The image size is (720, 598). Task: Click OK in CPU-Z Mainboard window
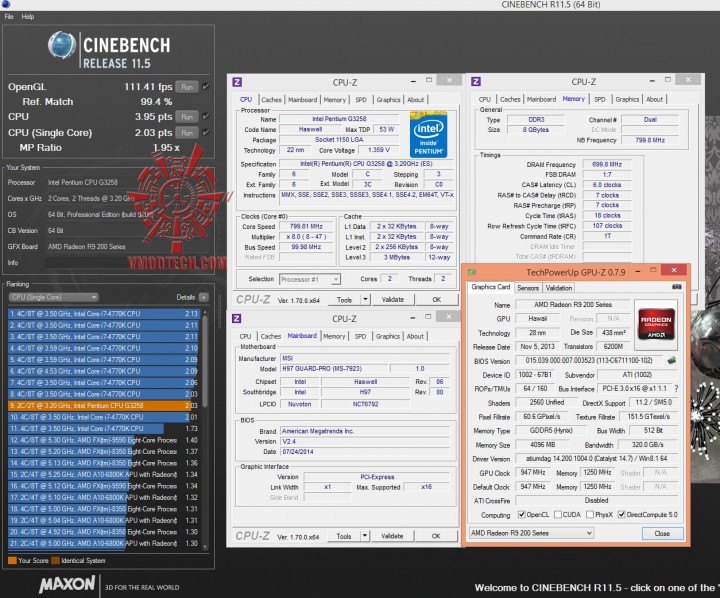click(x=436, y=536)
